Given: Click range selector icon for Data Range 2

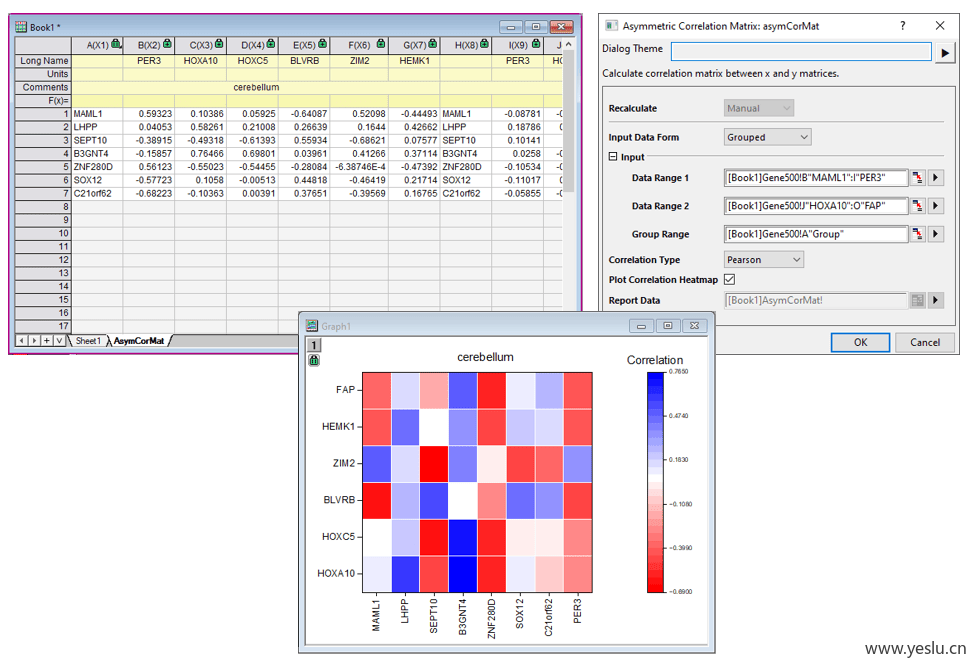Looking at the screenshot, I should (917, 206).
